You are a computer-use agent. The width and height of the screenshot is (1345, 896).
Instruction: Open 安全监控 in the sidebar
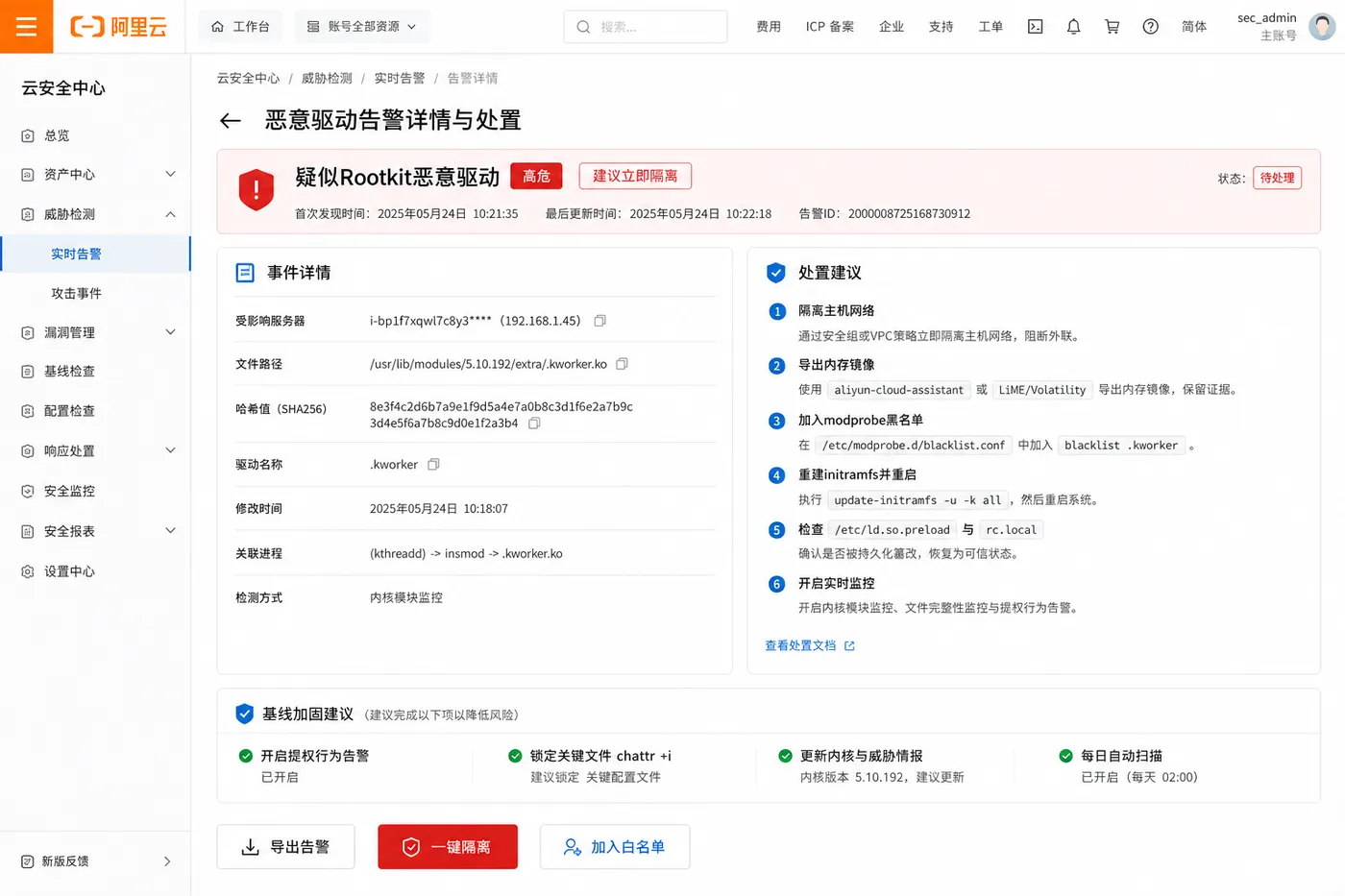[95, 491]
